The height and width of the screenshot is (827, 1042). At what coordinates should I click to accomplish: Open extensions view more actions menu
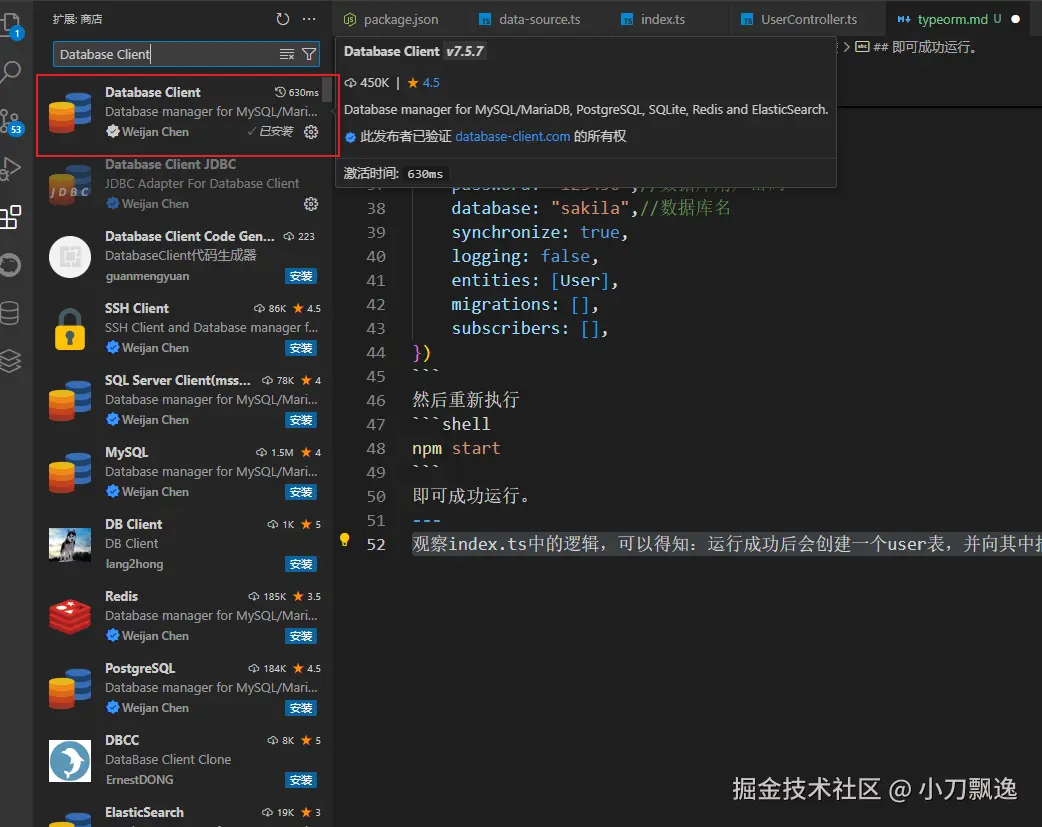pyautogui.click(x=309, y=19)
